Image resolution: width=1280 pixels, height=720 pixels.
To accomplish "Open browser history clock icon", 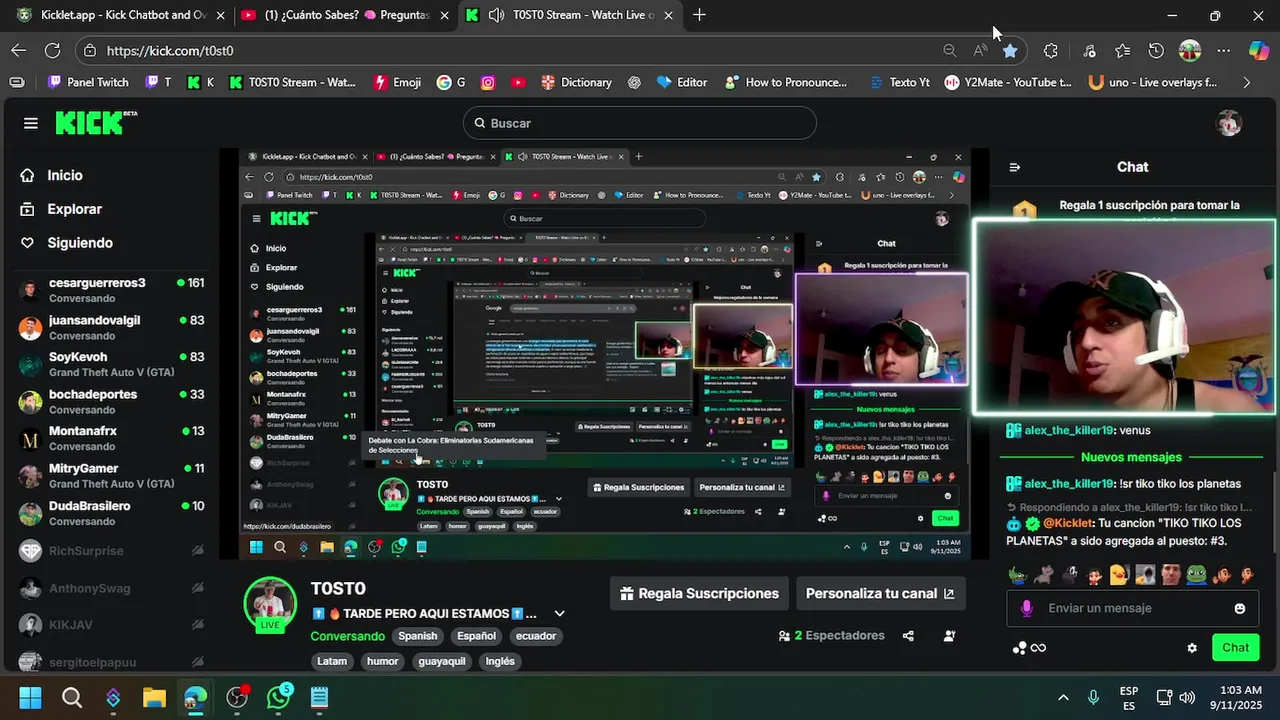I will point(1156,50).
